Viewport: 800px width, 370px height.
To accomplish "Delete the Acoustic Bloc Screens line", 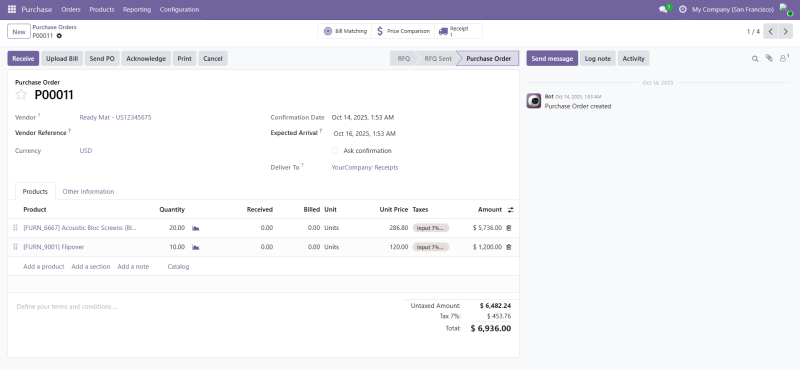I will pyautogui.click(x=509, y=228).
